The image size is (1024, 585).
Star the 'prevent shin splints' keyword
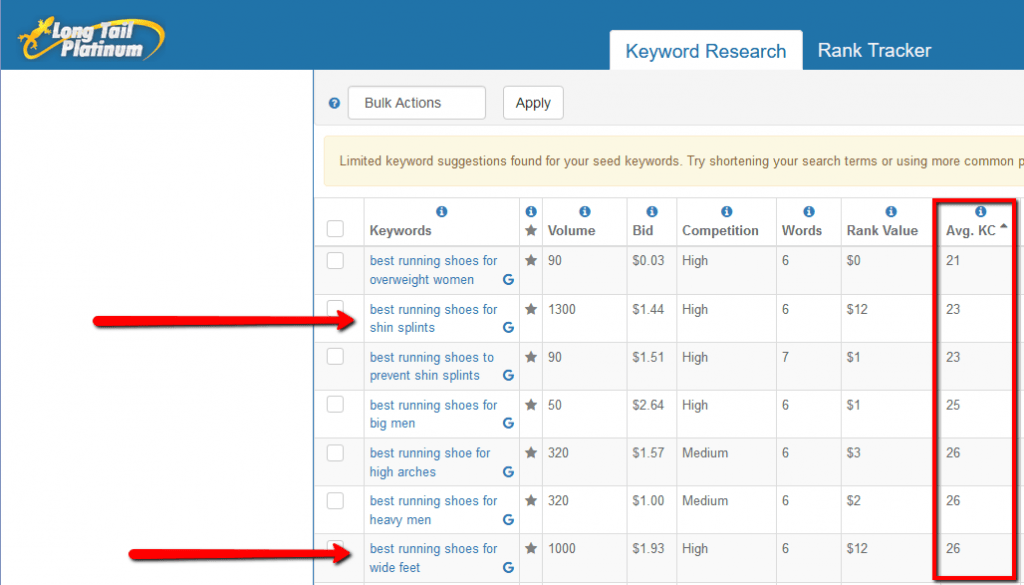click(531, 357)
